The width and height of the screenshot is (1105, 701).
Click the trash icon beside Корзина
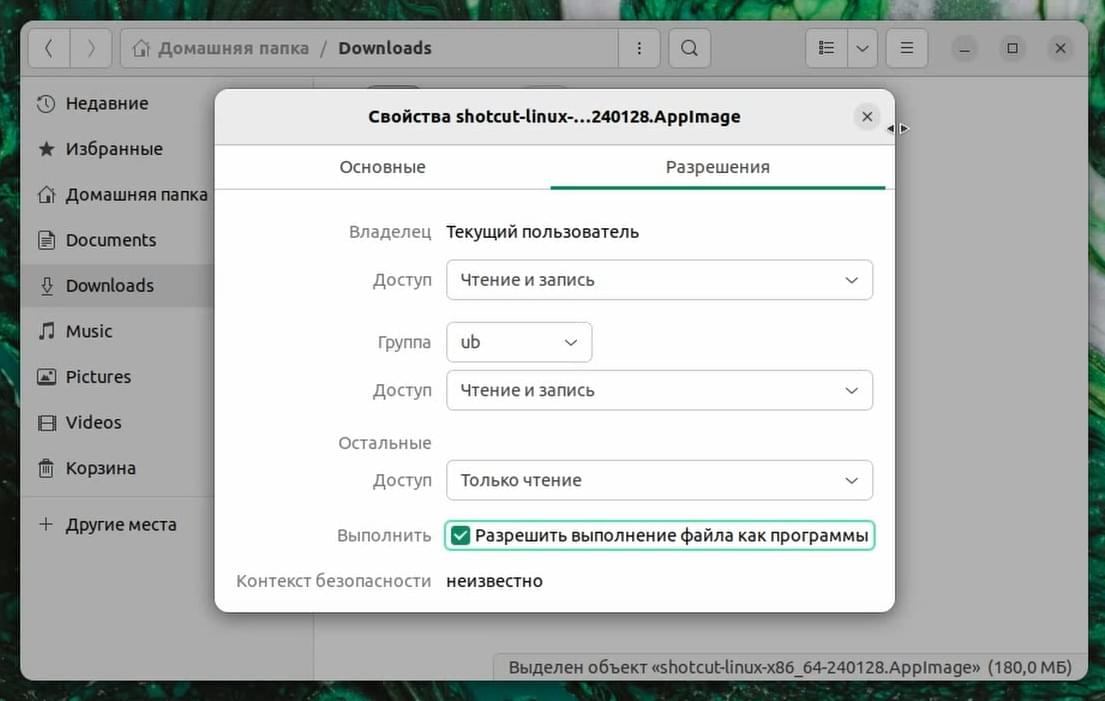(x=46, y=468)
